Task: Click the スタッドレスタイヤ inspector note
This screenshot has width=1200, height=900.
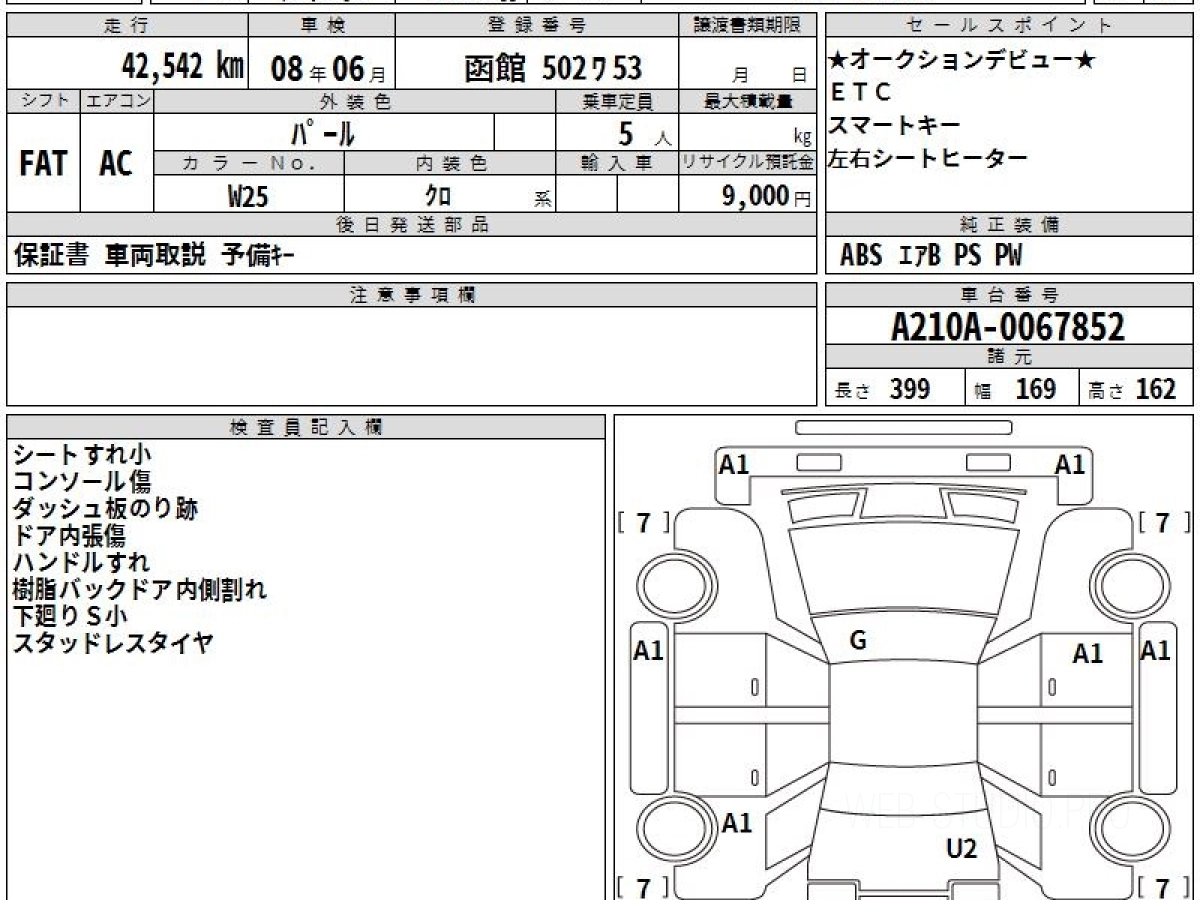Action: point(112,643)
